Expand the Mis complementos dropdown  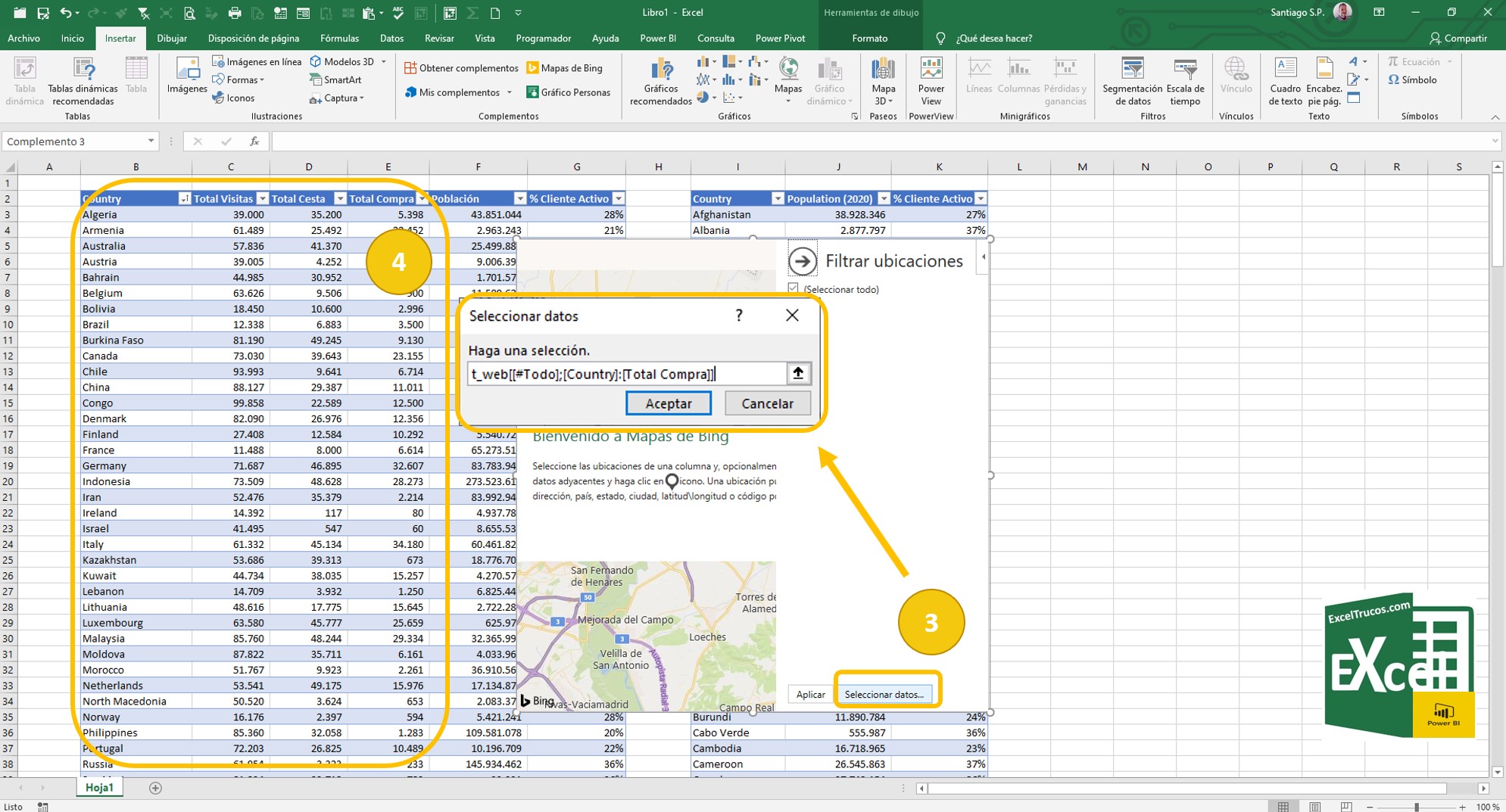tap(510, 92)
